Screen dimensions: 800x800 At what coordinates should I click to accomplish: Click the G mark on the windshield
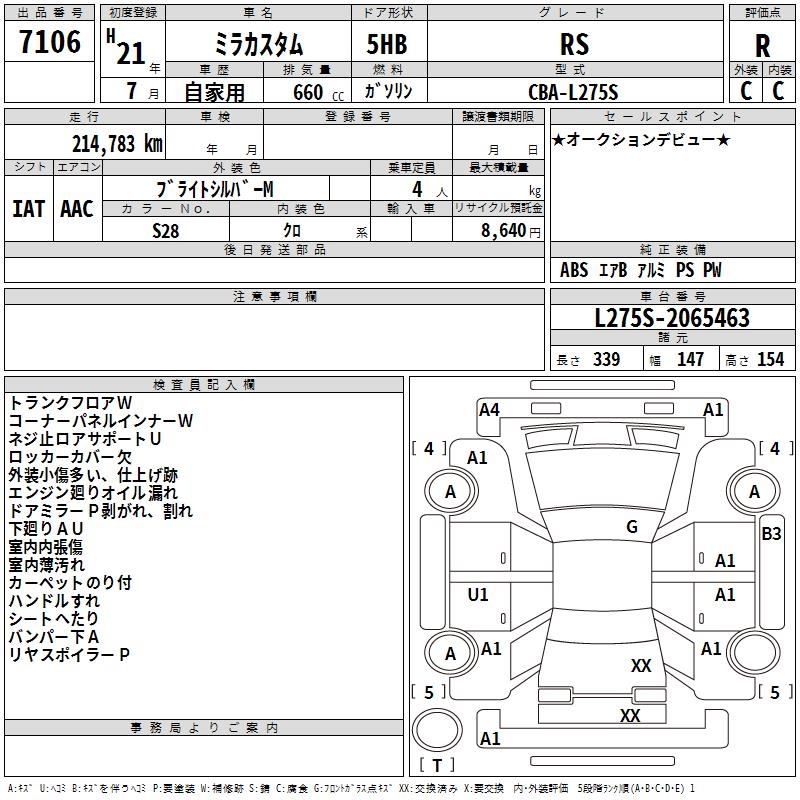pyautogui.click(x=632, y=527)
